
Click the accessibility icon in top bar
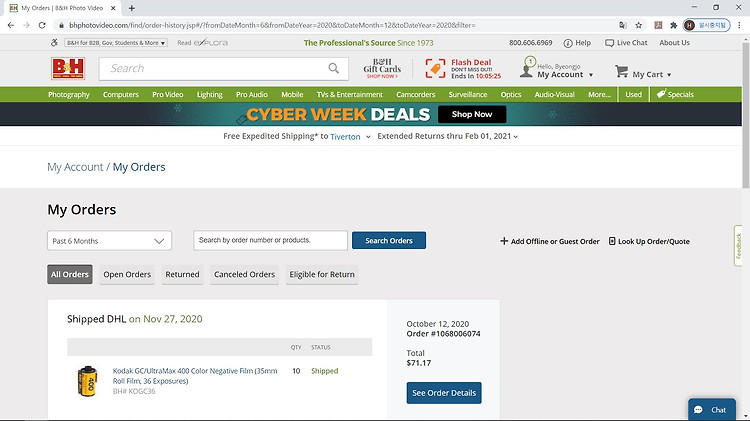(54, 43)
